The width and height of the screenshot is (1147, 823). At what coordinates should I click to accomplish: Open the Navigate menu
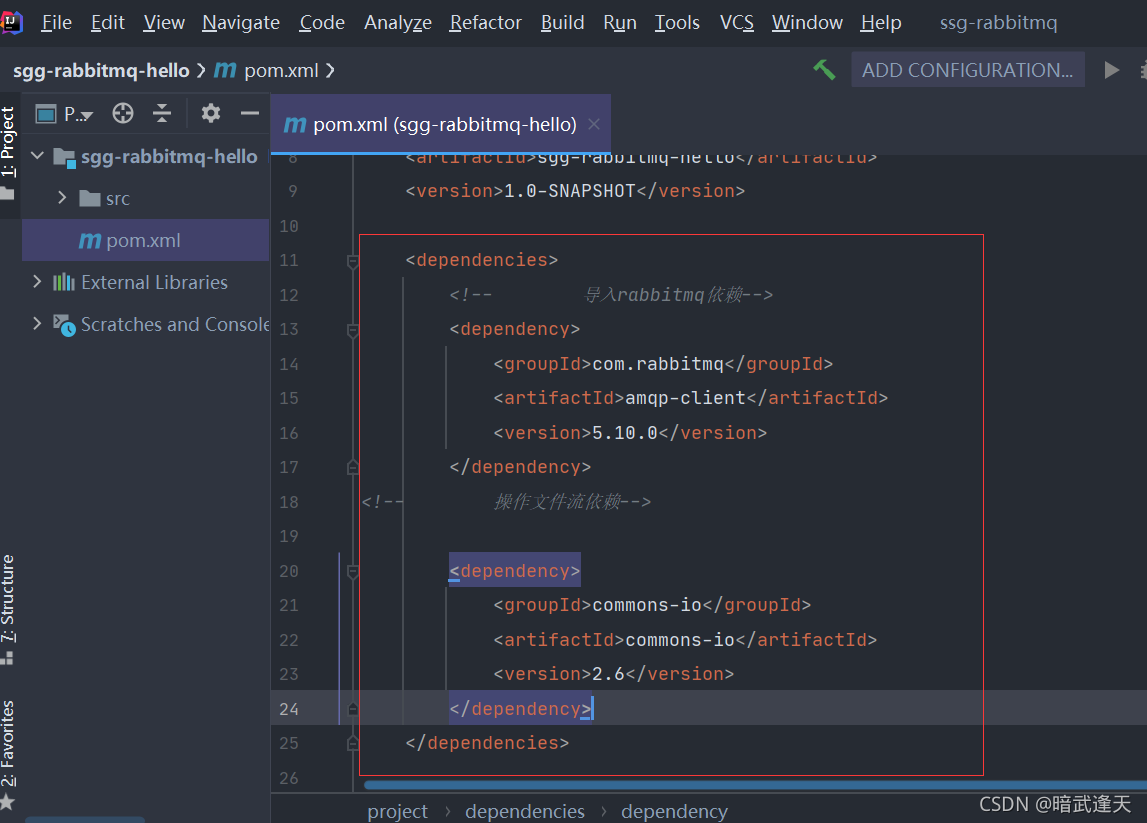pos(241,23)
